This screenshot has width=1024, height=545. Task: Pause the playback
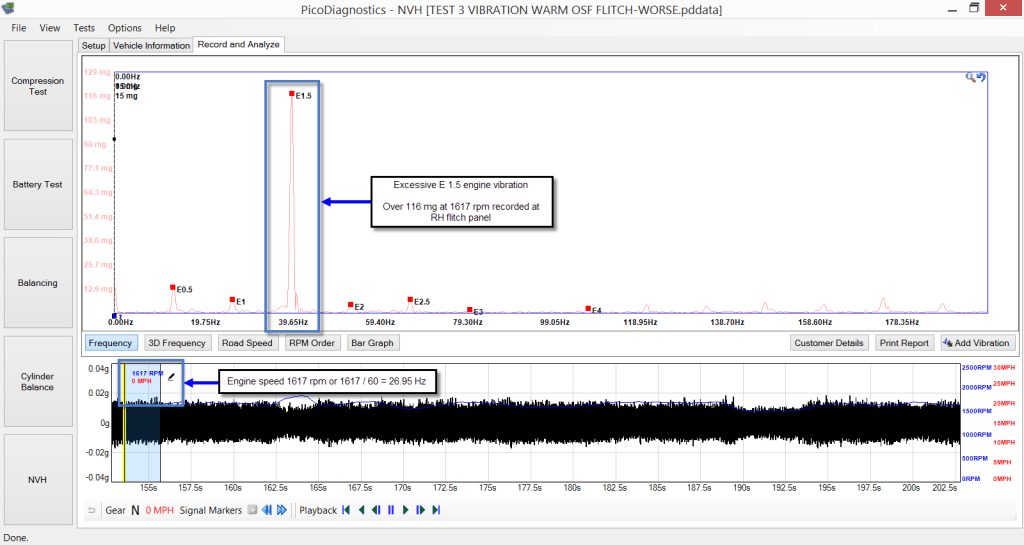391,510
